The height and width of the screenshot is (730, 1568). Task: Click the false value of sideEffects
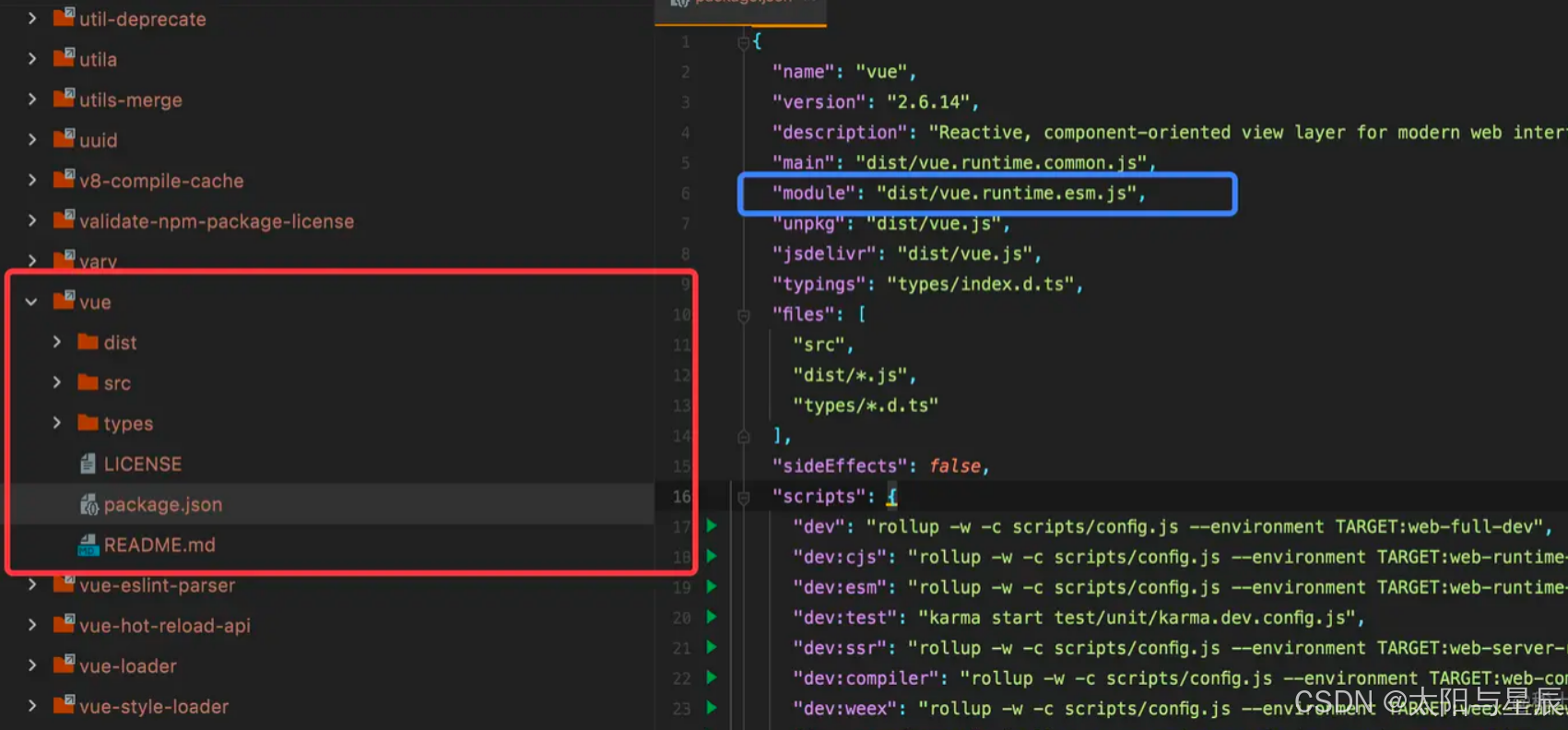coord(954,465)
